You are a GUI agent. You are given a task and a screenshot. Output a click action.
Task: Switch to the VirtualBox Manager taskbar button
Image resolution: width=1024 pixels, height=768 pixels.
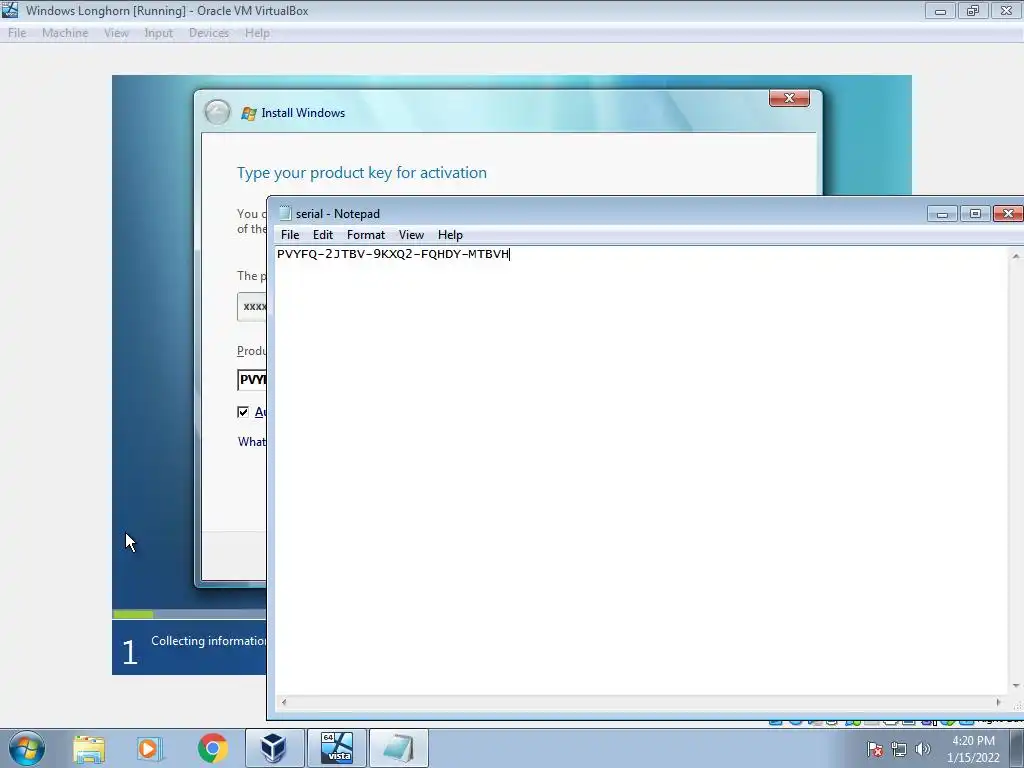[274, 748]
